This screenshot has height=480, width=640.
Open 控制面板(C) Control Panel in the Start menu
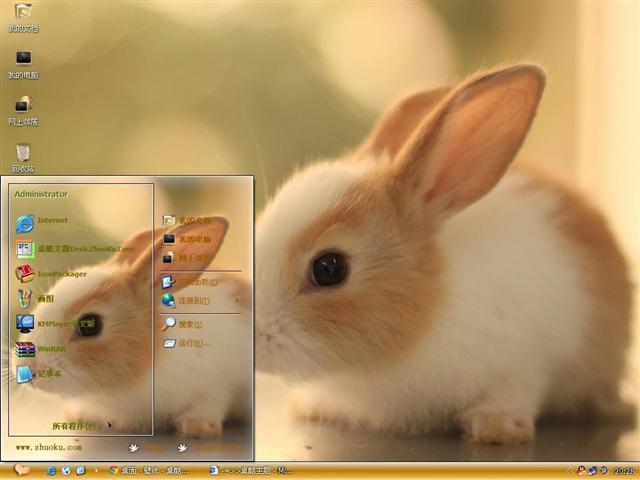189,282
